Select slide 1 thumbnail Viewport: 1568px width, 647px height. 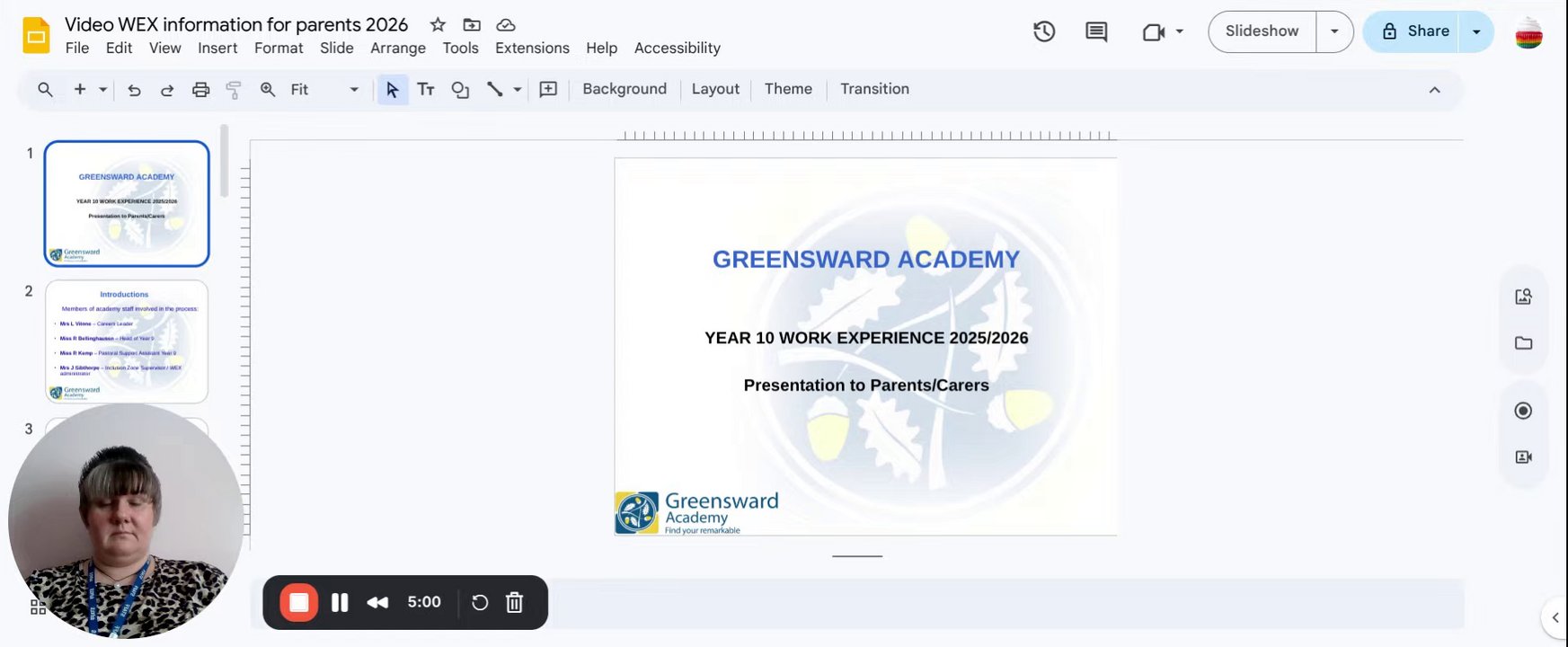click(127, 203)
